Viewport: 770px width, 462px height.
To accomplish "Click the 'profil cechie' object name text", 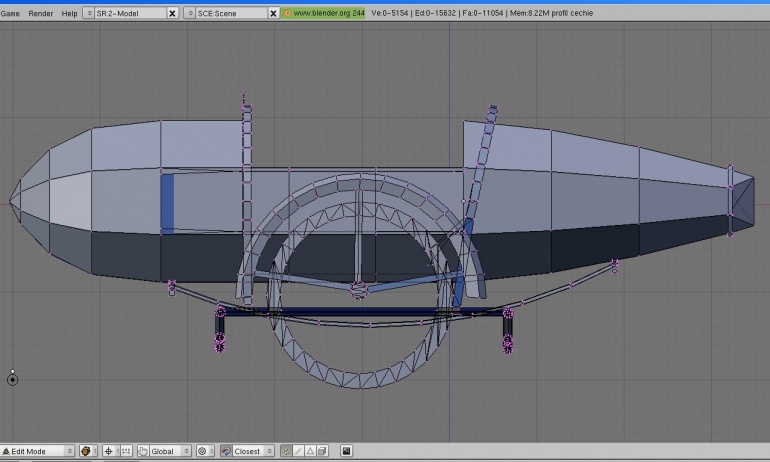I will (x=572, y=13).
